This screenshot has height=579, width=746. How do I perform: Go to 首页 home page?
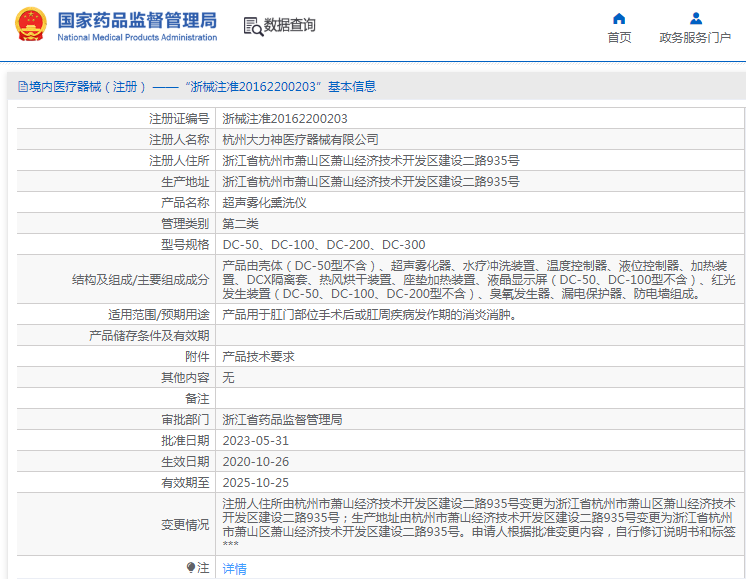point(619,37)
